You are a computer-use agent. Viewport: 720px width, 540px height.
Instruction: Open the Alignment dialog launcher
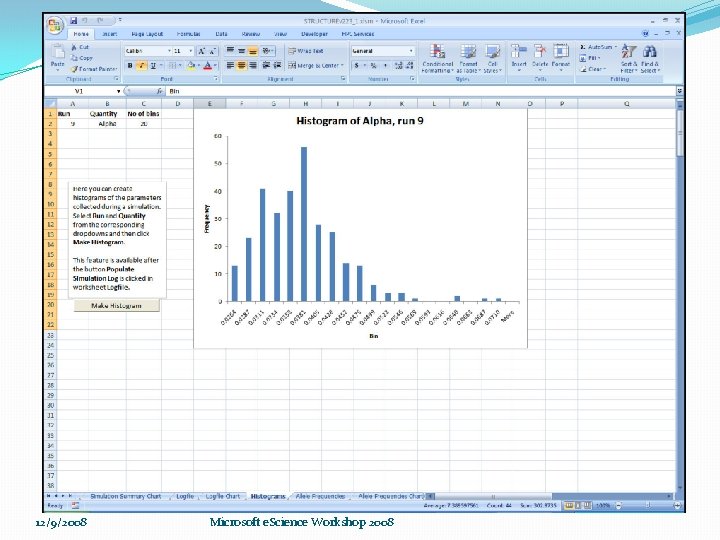(x=343, y=79)
